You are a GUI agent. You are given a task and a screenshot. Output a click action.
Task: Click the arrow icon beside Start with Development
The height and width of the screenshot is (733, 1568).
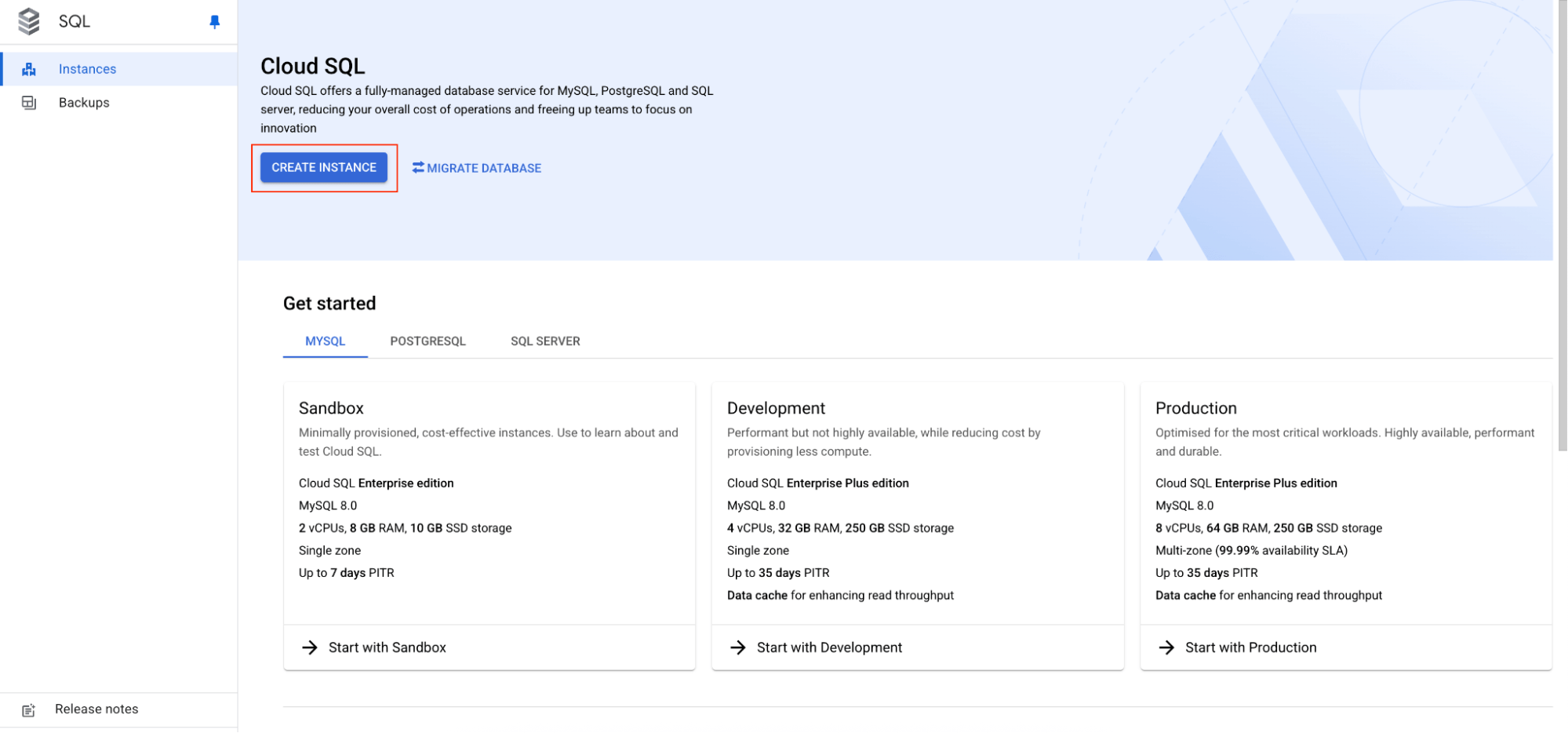738,647
